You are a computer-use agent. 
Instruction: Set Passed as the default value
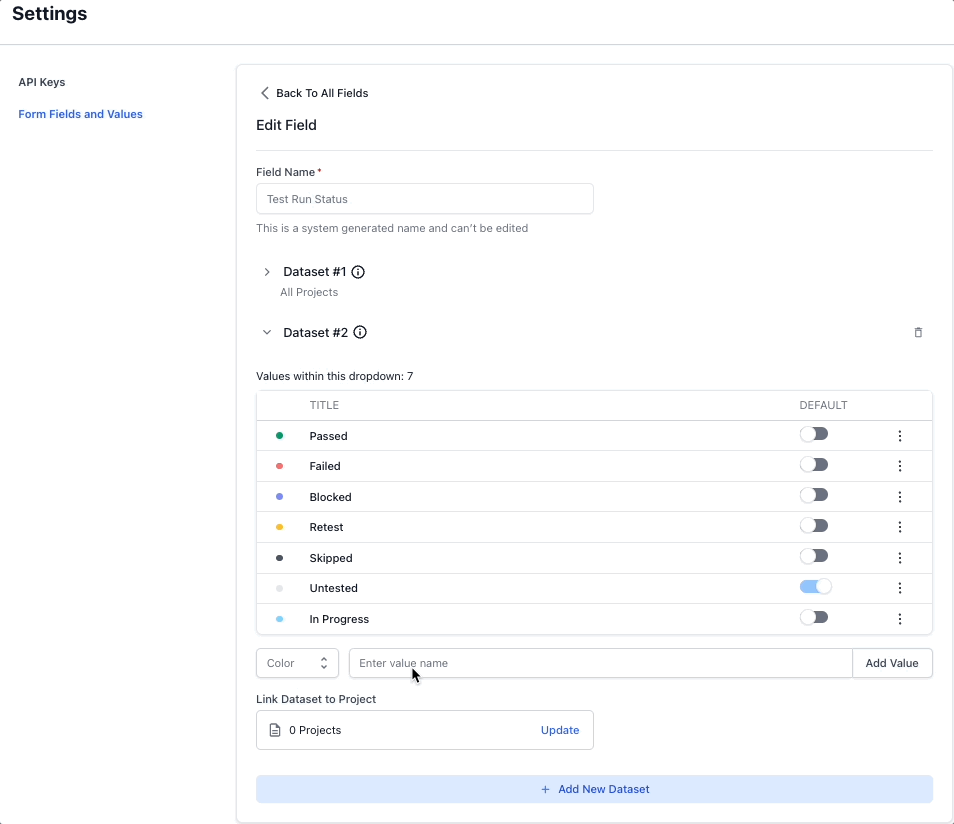[x=814, y=434]
